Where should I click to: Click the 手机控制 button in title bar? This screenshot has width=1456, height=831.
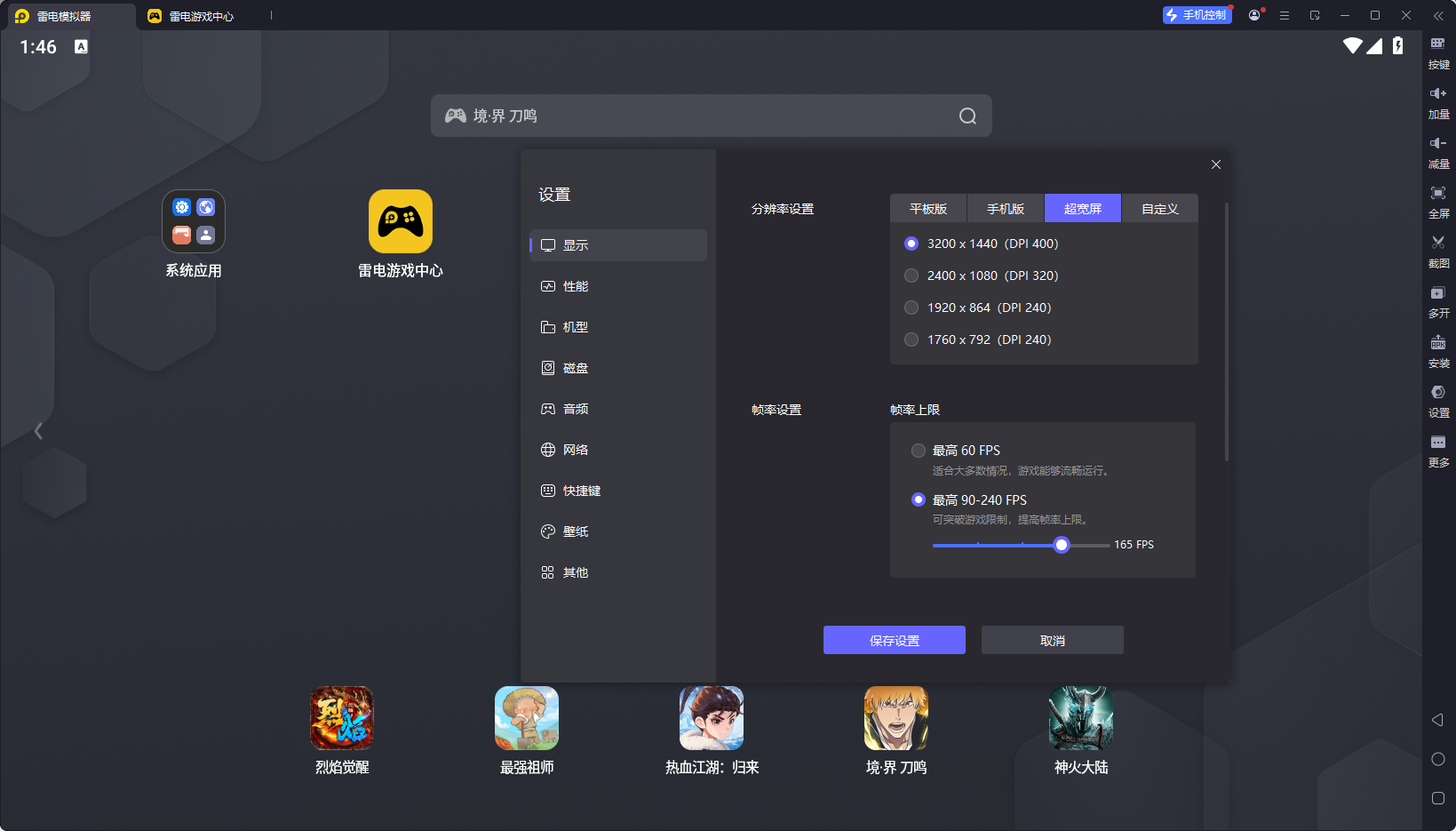1197,15
